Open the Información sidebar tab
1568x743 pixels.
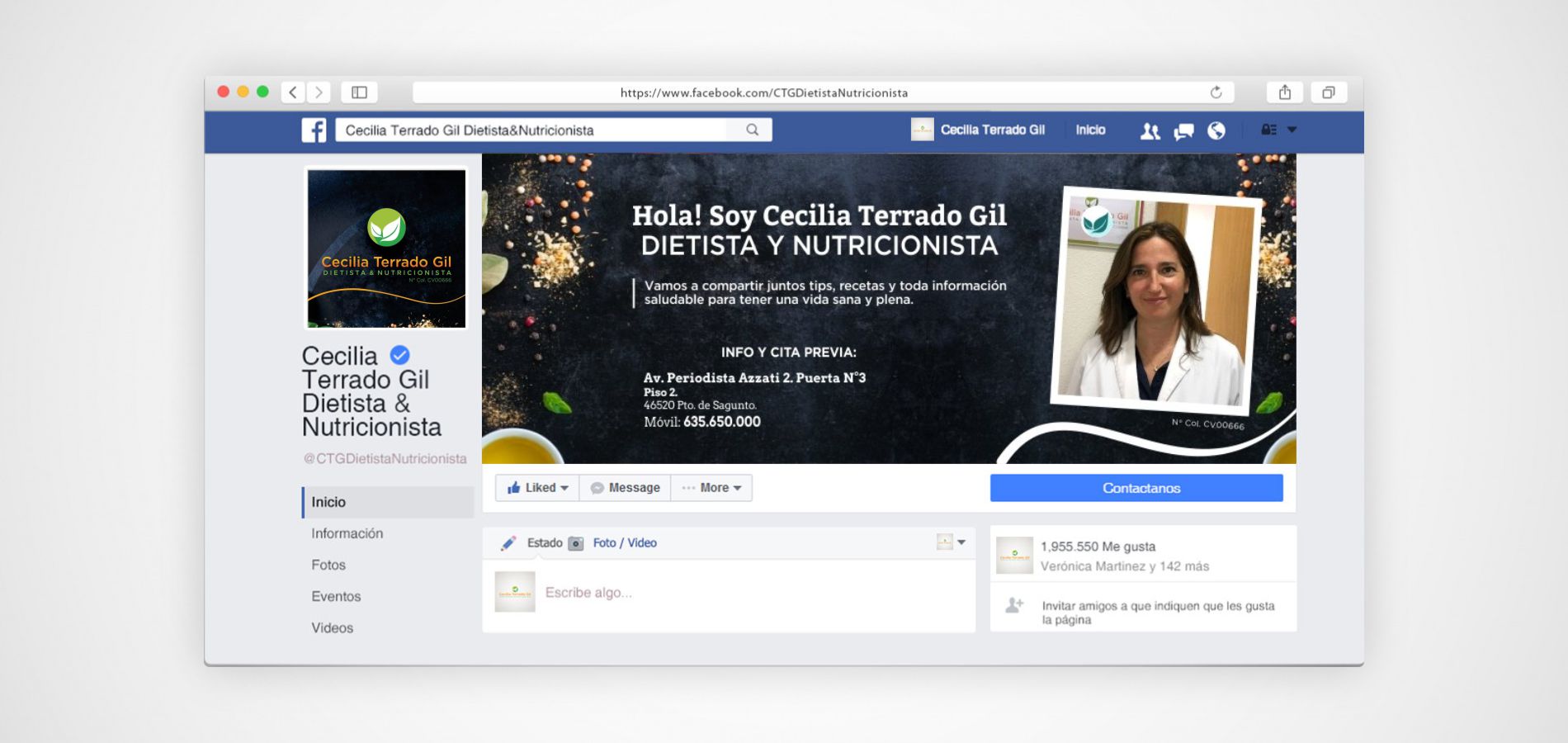pyautogui.click(x=347, y=533)
